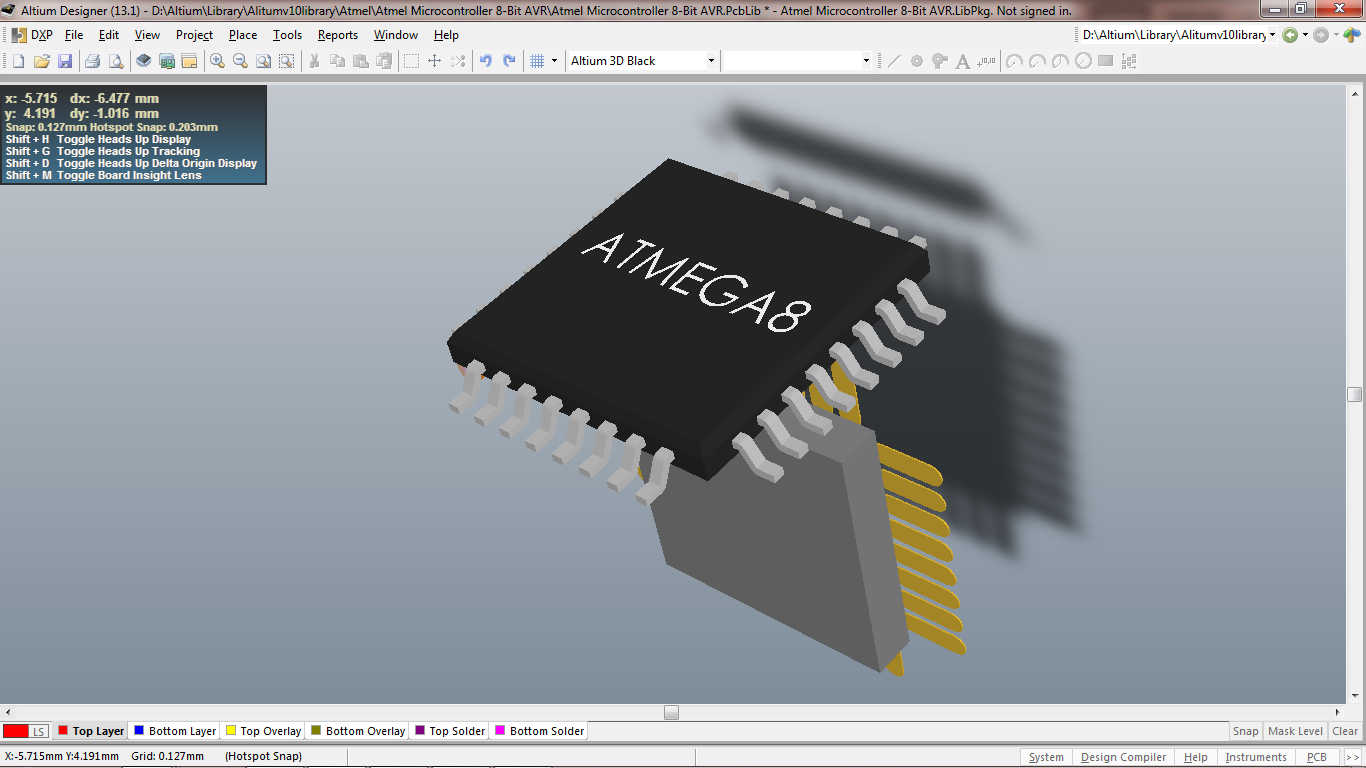Click the Mask Level button
The width and height of the screenshot is (1366, 768).
pos(1295,731)
